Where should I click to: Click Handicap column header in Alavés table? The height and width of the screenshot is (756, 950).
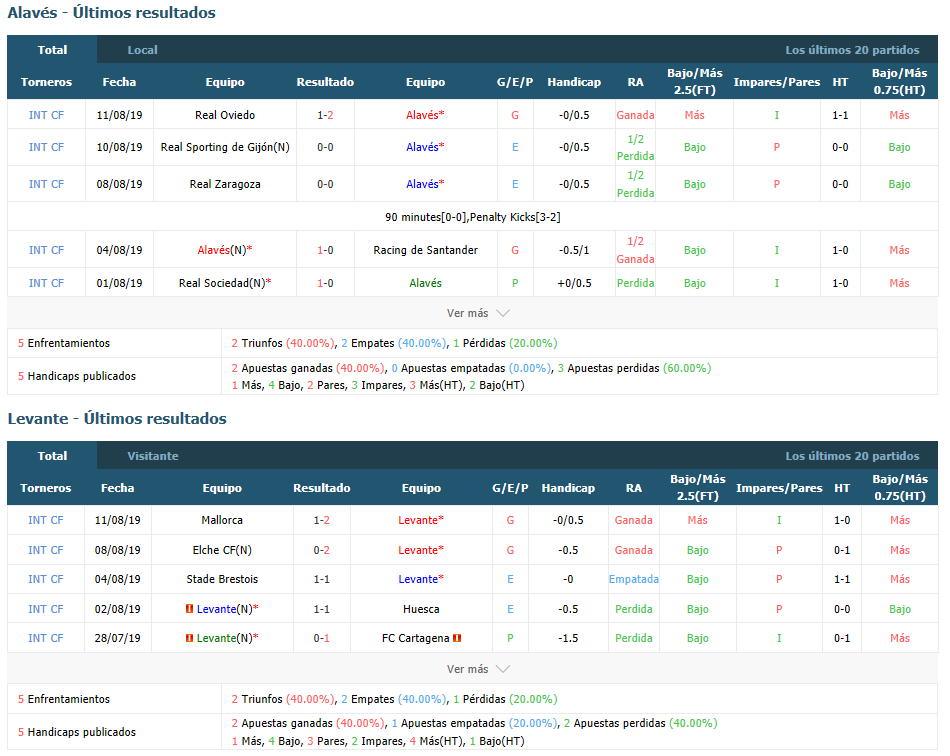pyautogui.click(x=574, y=82)
